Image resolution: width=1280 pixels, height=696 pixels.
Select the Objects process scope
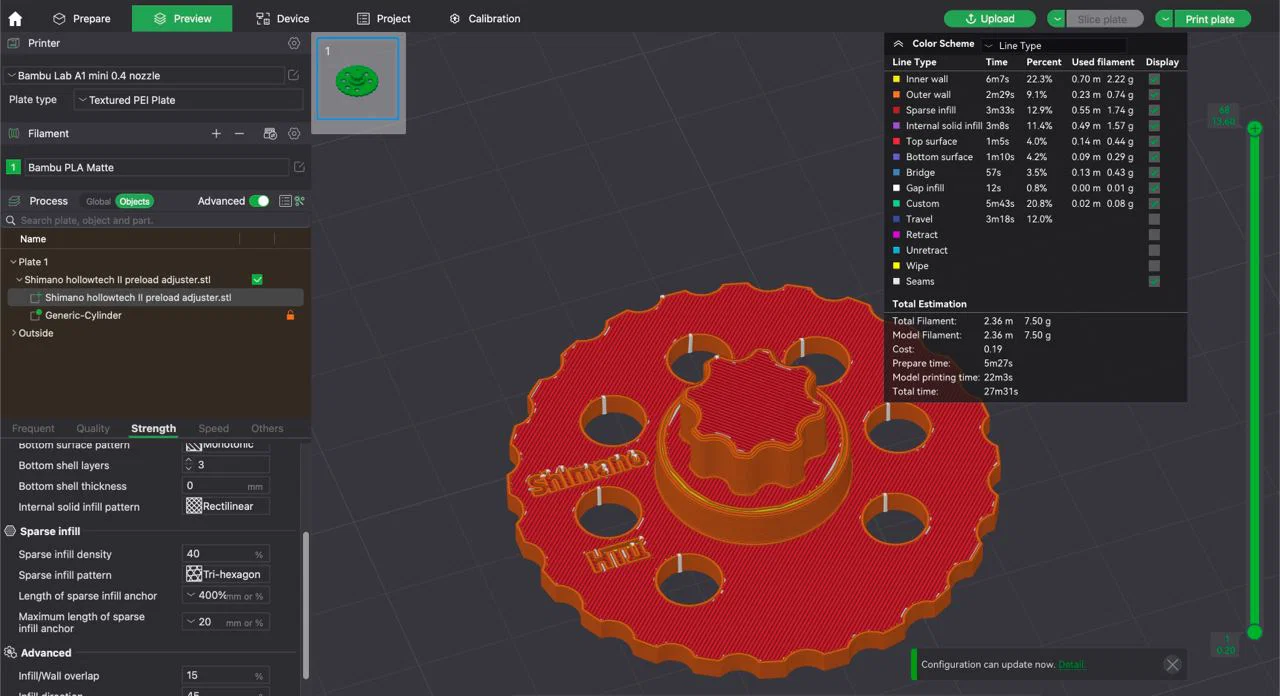[x=134, y=201]
